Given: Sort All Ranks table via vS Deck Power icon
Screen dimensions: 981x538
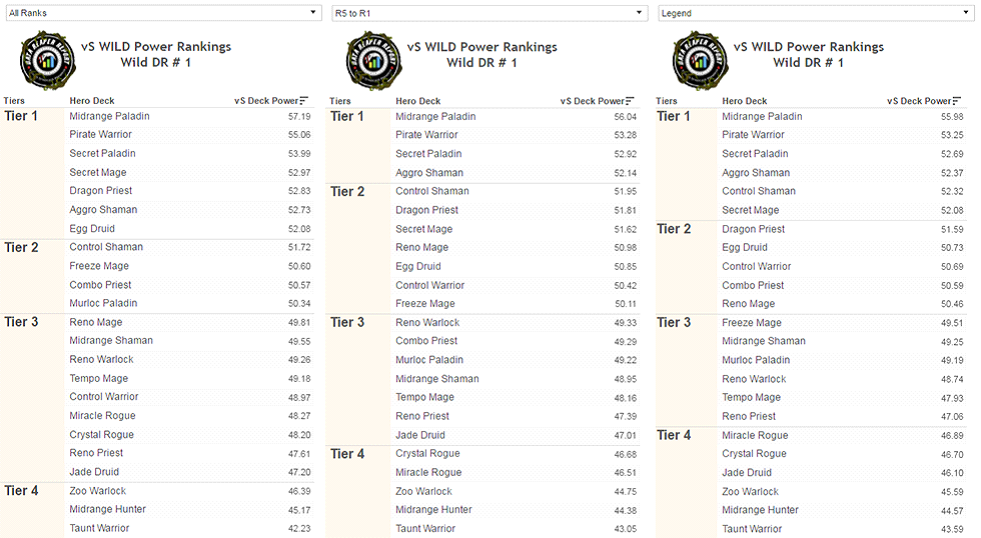Looking at the screenshot, I should [304, 101].
